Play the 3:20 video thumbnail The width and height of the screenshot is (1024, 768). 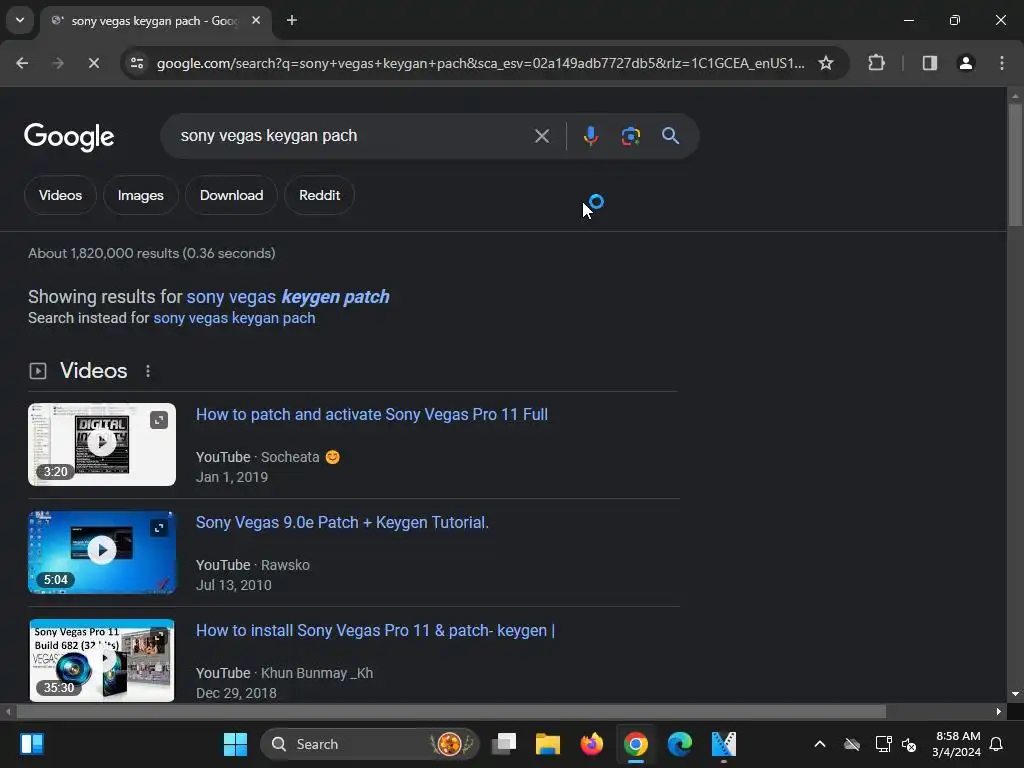click(102, 444)
